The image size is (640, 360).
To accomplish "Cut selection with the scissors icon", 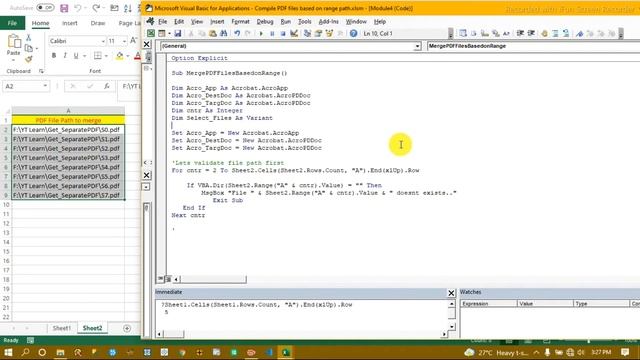I will point(29,38).
